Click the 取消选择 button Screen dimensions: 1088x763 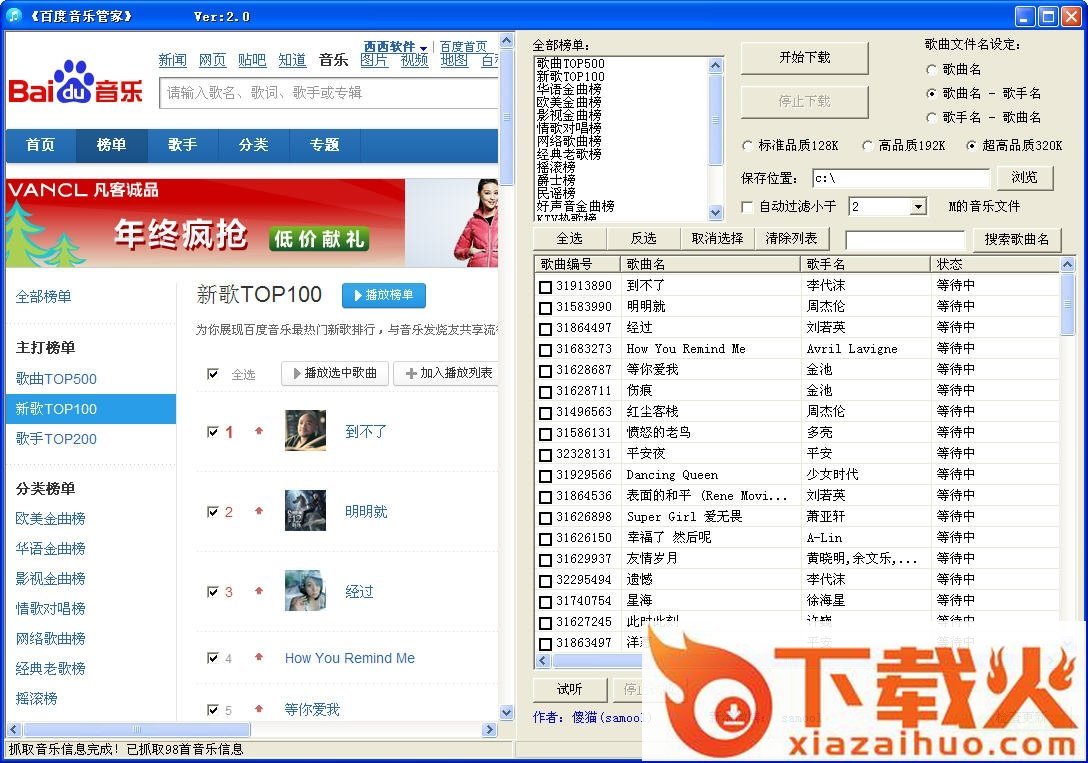tap(717, 239)
